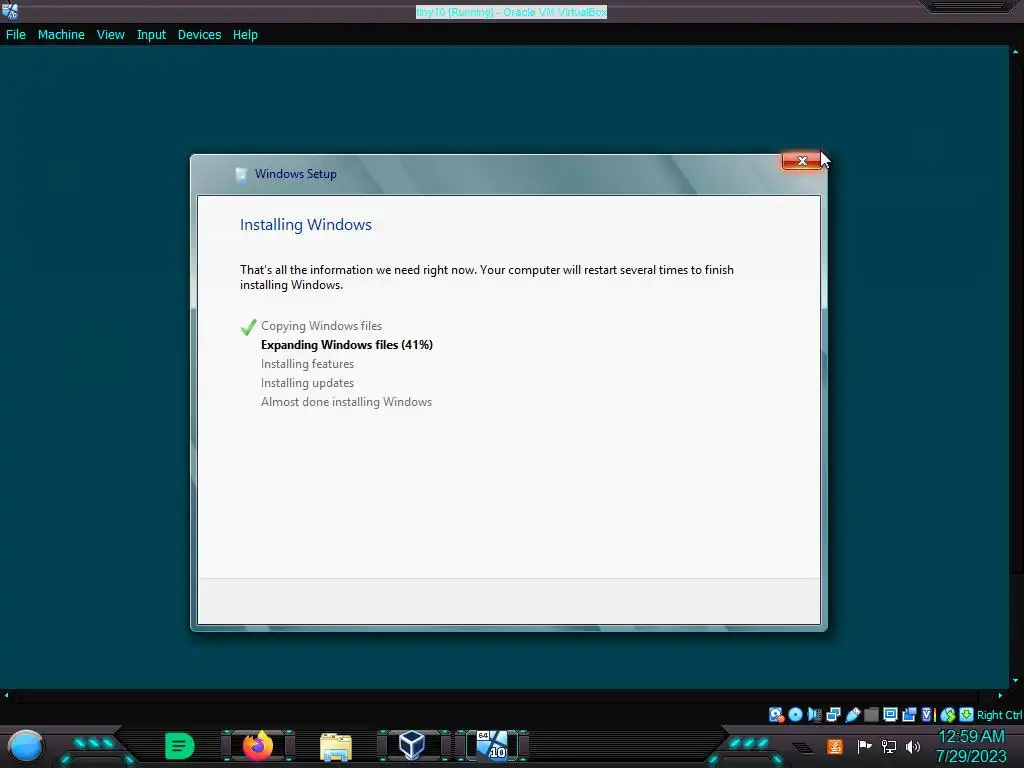Click the green checkmark next to Copying Windows files
The height and width of the screenshot is (768, 1024).
(x=248, y=327)
